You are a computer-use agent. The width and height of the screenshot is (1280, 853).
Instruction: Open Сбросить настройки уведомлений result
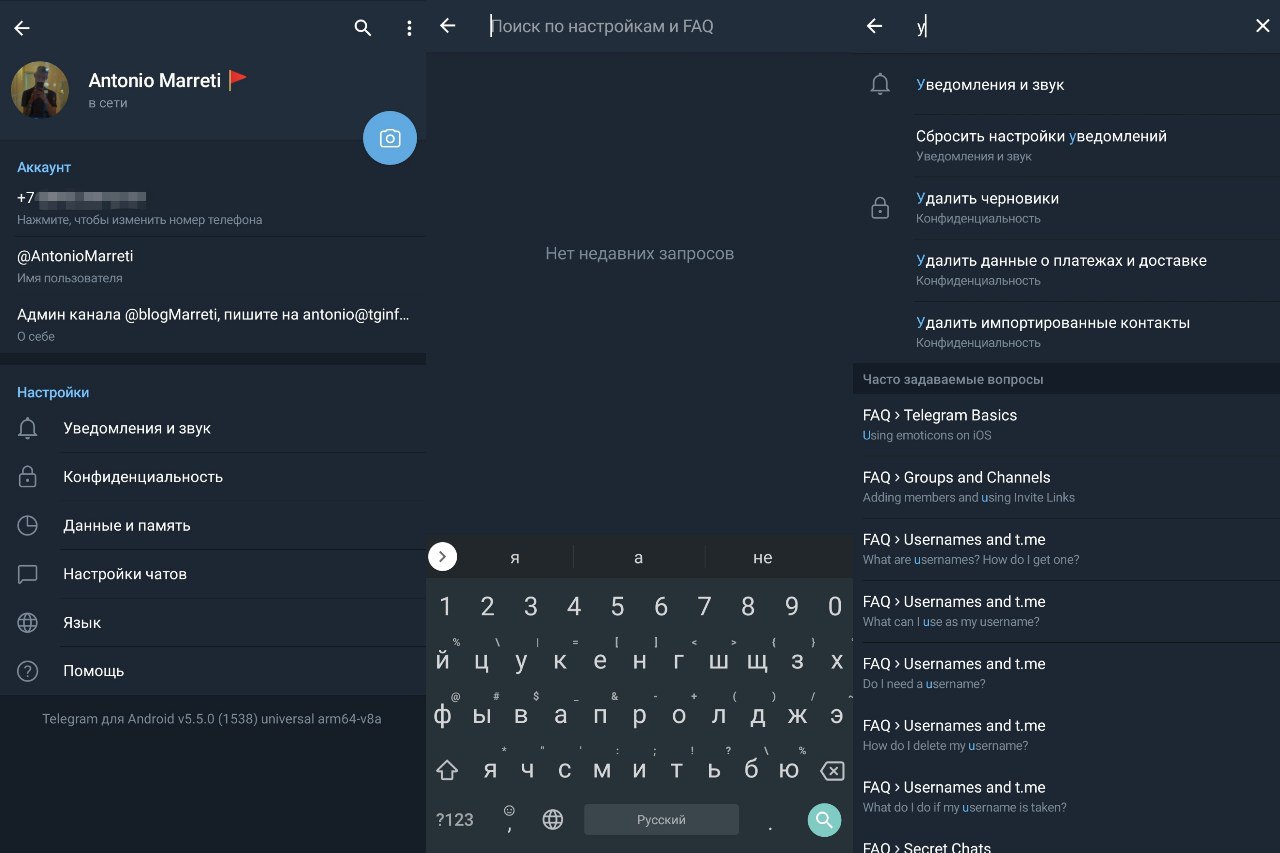click(x=1066, y=145)
